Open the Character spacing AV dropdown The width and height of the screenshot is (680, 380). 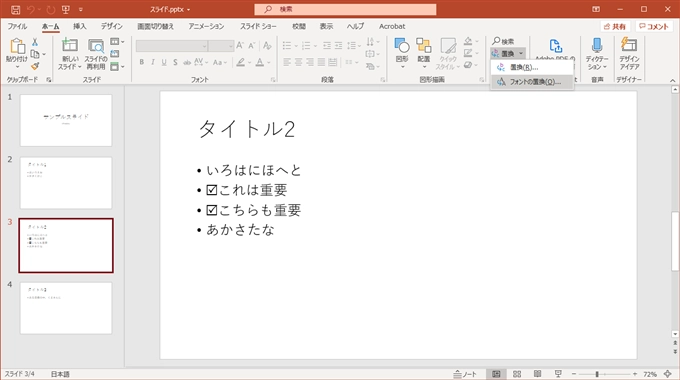pyautogui.click(x=201, y=62)
